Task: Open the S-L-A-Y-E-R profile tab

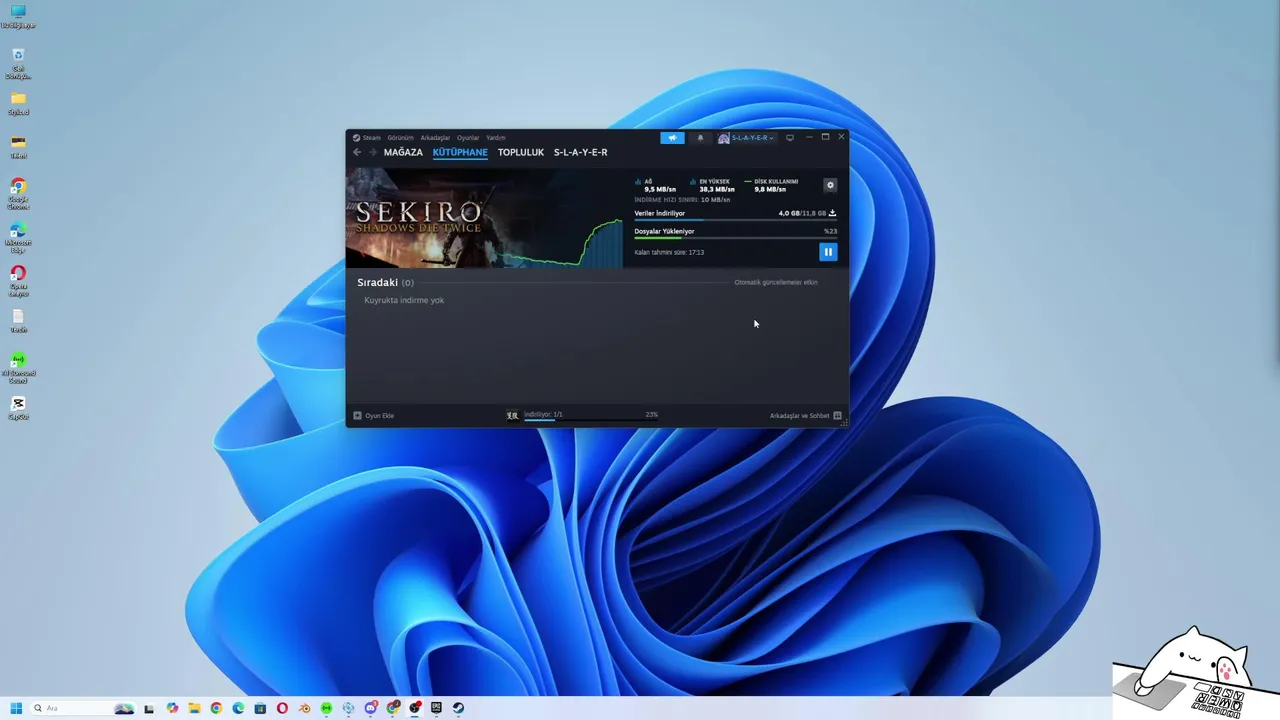Action: pyautogui.click(x=580, y=152)
